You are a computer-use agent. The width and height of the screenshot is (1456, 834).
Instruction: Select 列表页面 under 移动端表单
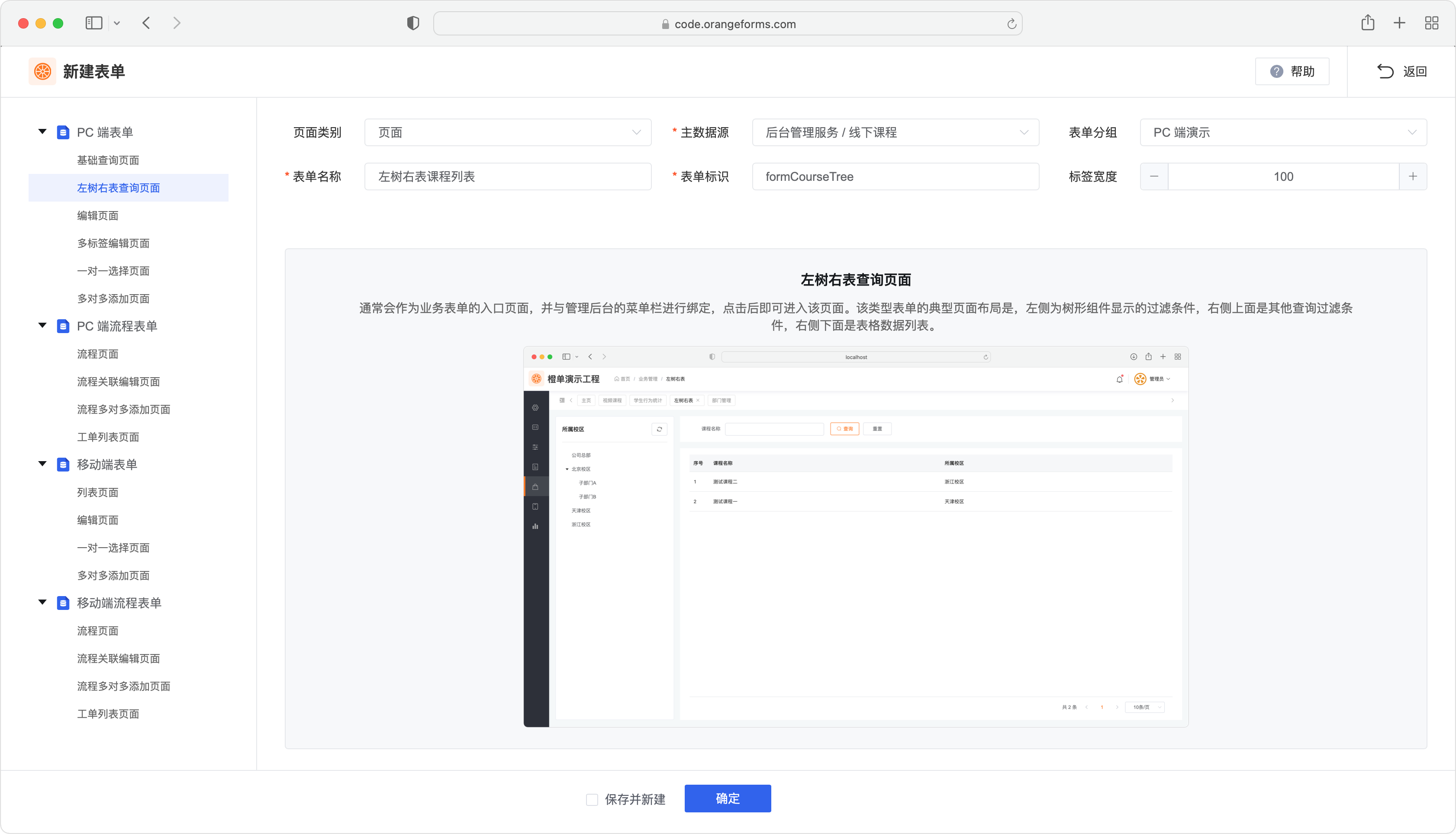coord(98,493)
